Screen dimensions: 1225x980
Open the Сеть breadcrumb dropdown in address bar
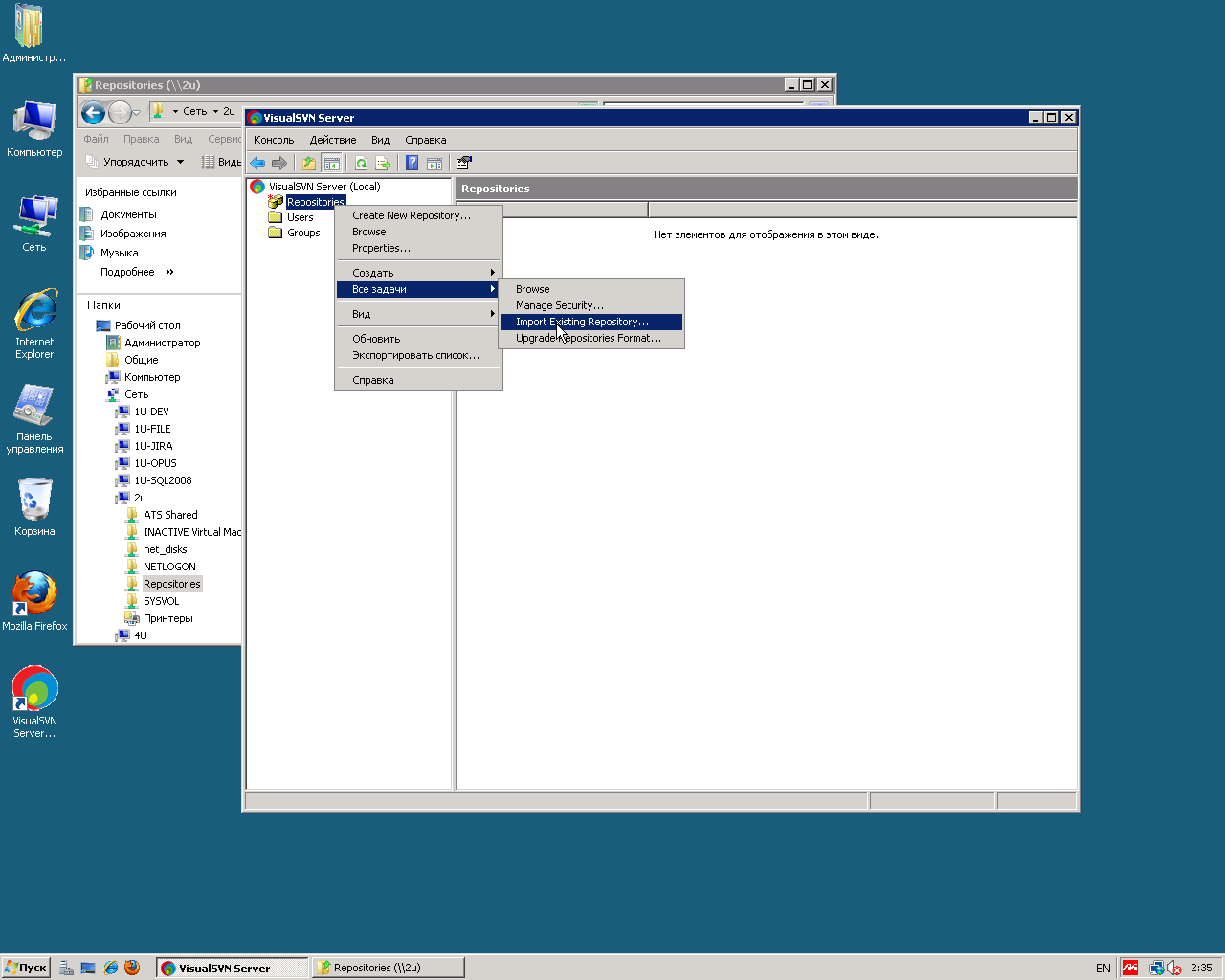click(x=215, y=111)
